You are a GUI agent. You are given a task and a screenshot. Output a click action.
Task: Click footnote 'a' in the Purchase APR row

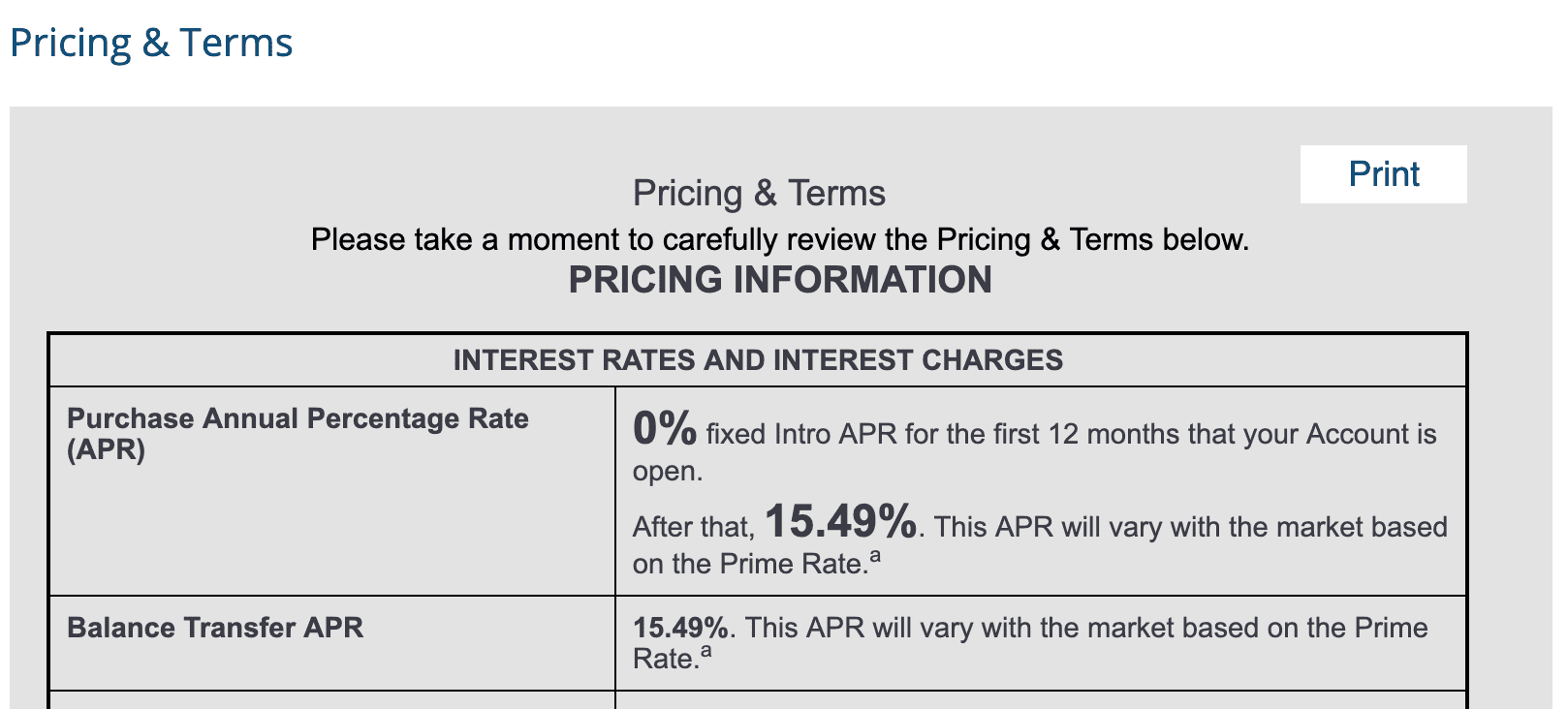(x=875, y=556)
